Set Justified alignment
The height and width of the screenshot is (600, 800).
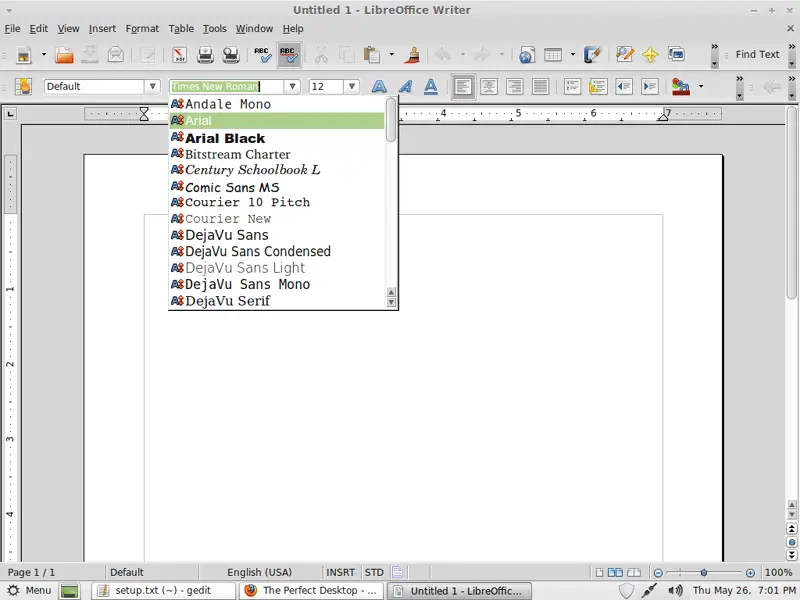pyautogui.click(x=540, y=87)
